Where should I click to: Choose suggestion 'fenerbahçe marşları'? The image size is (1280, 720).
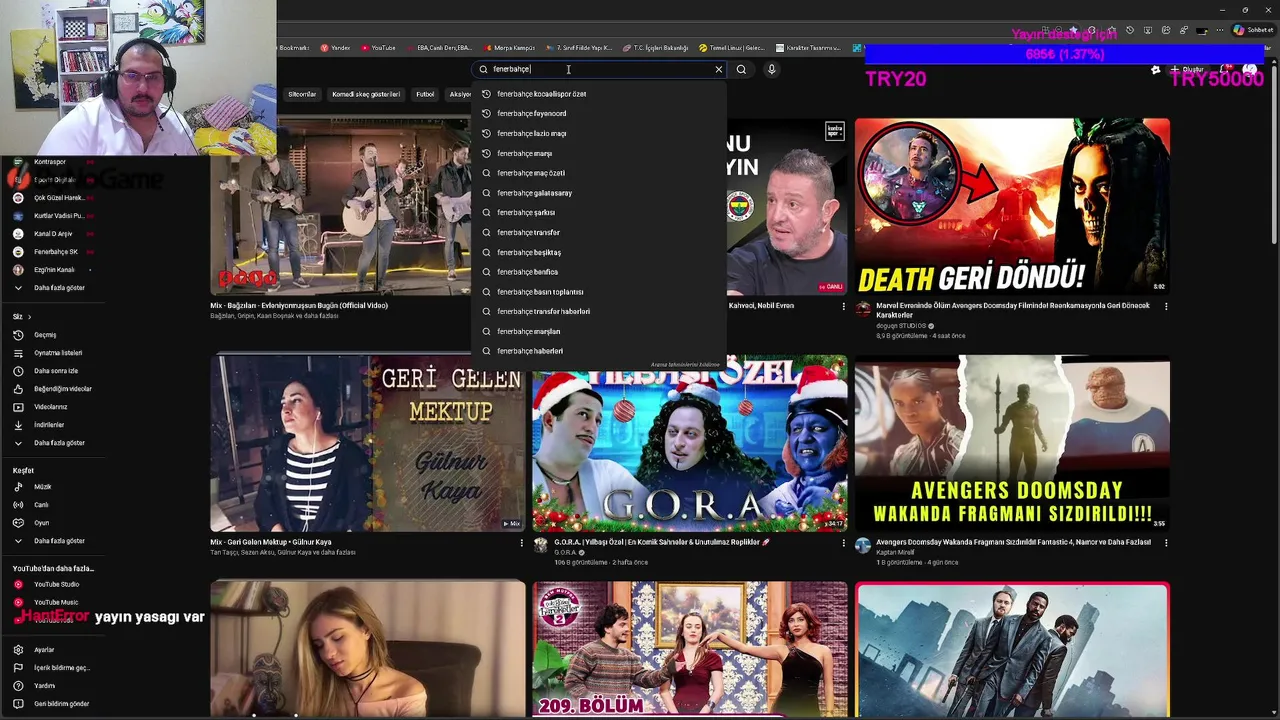[599, 331]
